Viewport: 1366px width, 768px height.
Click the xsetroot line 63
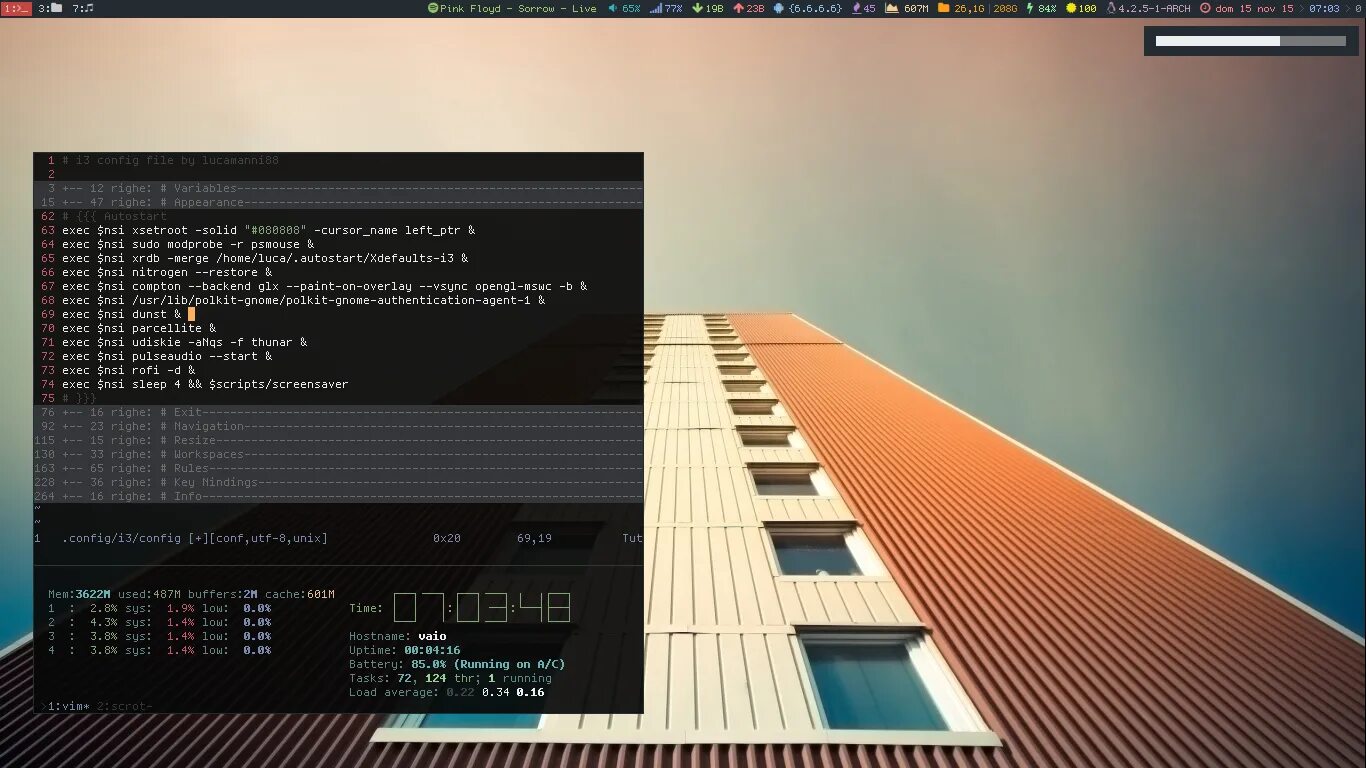pos(268,230)
